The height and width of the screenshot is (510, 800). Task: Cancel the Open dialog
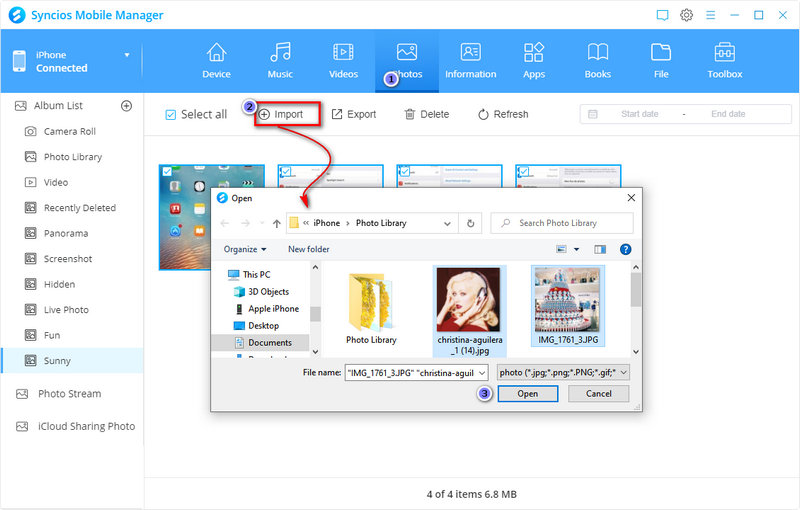point(598,394)
